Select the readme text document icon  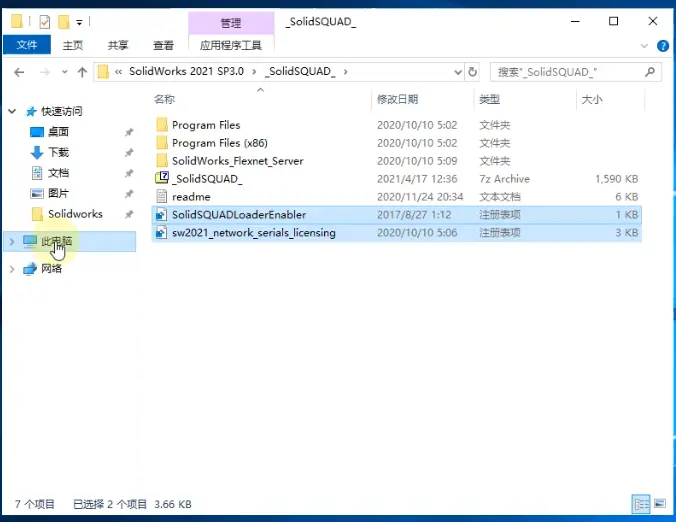tap(162, 197)
